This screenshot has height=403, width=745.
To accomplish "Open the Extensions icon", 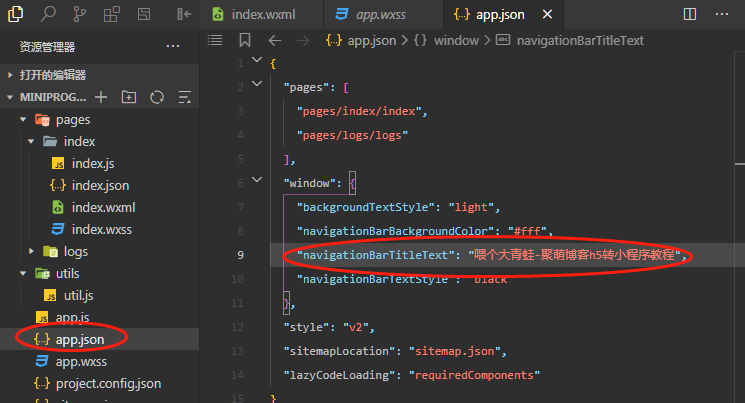I will pyautogui.click(x=112, y=14).
